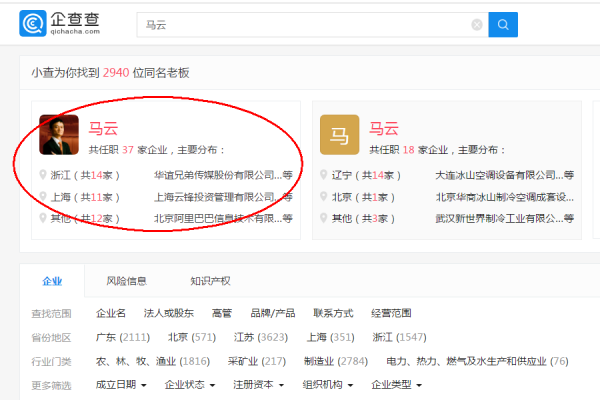This screenshot has height=400, width=600.
Task: Click the 2940 同名老板 result count
Action: click(116, 73)
